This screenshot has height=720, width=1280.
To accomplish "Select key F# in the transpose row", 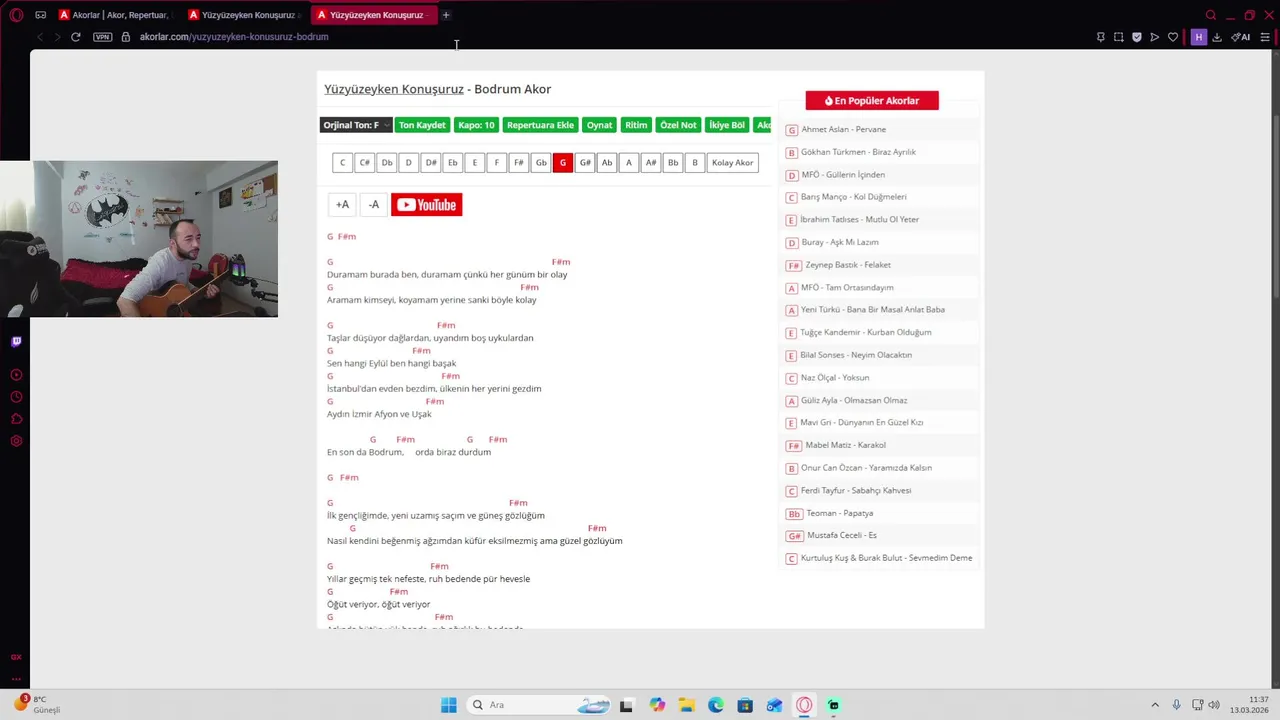I will (x=518, y=163).
